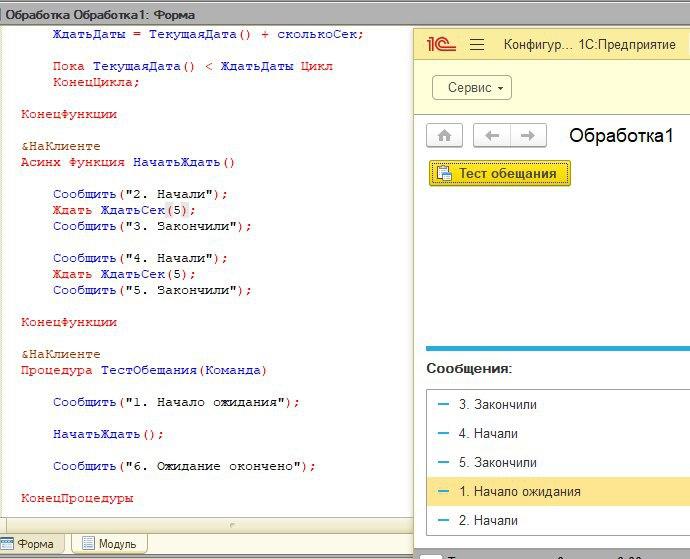690x559 pixels.
Task: Click Процедура ТестОбещания(Команда) declaration
Action: pyautogui.click(x=144, y=370)
